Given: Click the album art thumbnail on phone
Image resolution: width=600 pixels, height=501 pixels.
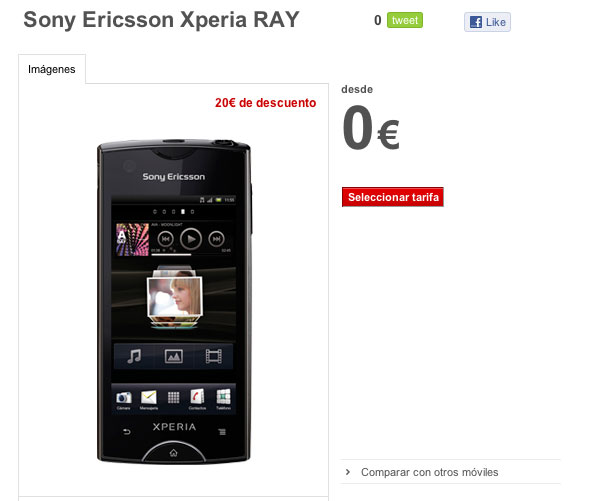Looking at the screenshot, I should point(132,240).
